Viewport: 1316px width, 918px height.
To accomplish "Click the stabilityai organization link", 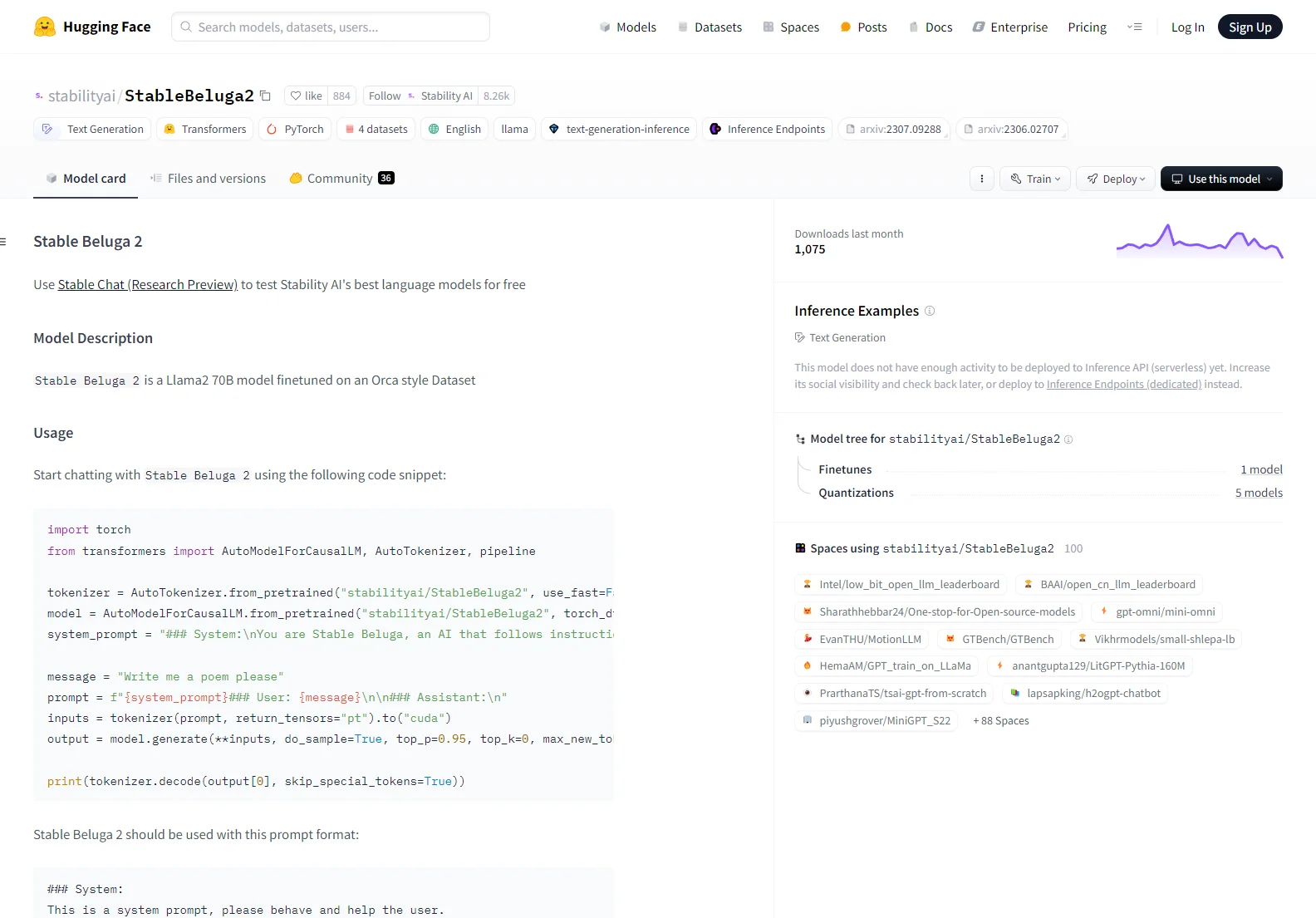I will pyautogui.click(x=81, y=96).
